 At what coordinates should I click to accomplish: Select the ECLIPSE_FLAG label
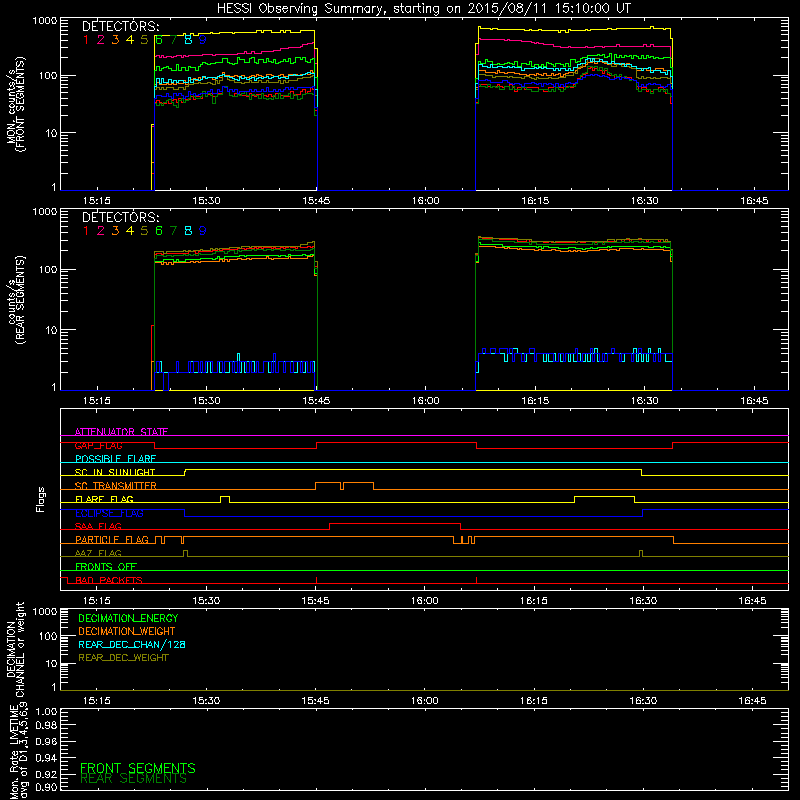109,513
